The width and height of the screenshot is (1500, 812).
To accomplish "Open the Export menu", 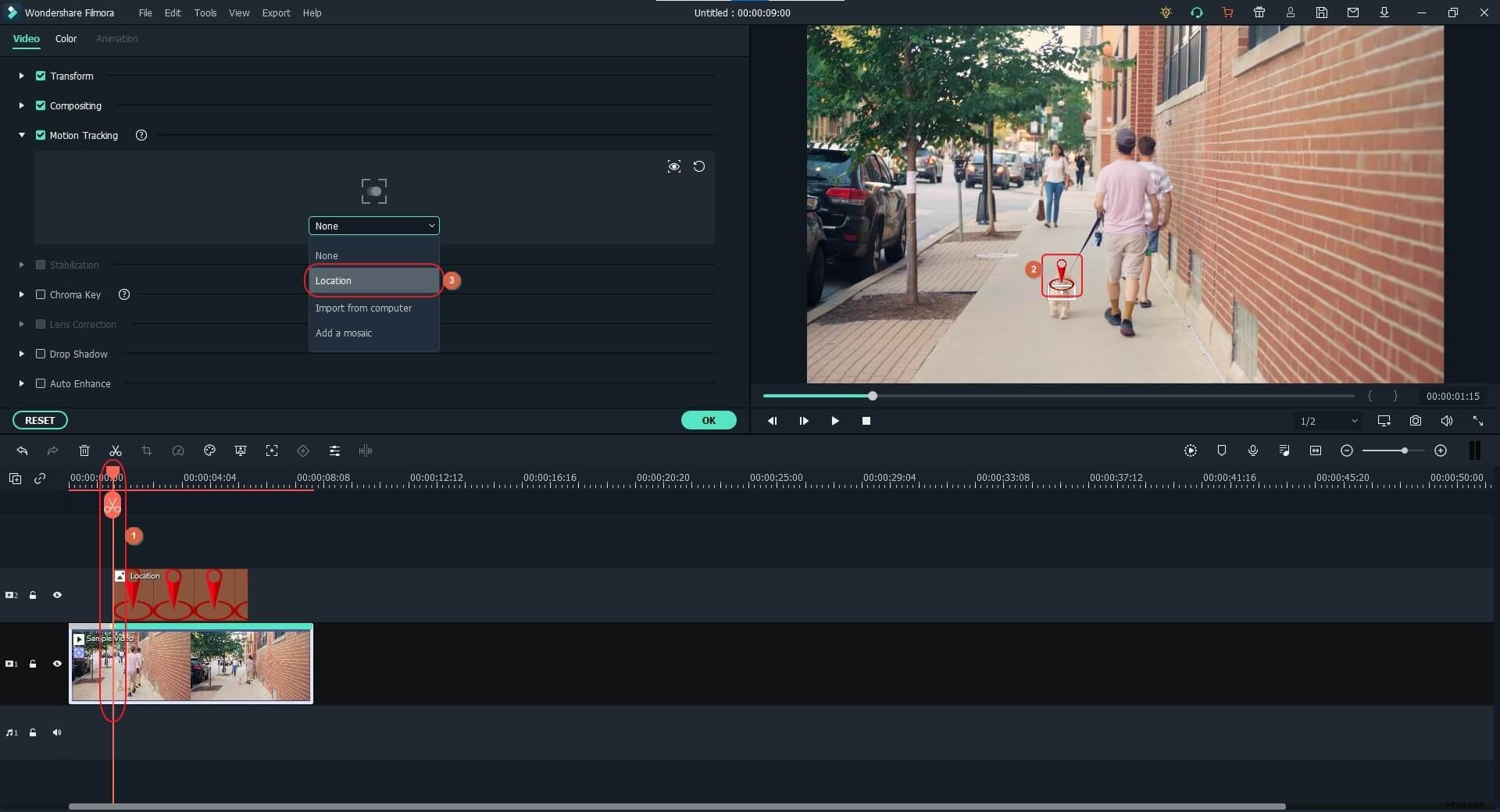I will click(276, 12).
